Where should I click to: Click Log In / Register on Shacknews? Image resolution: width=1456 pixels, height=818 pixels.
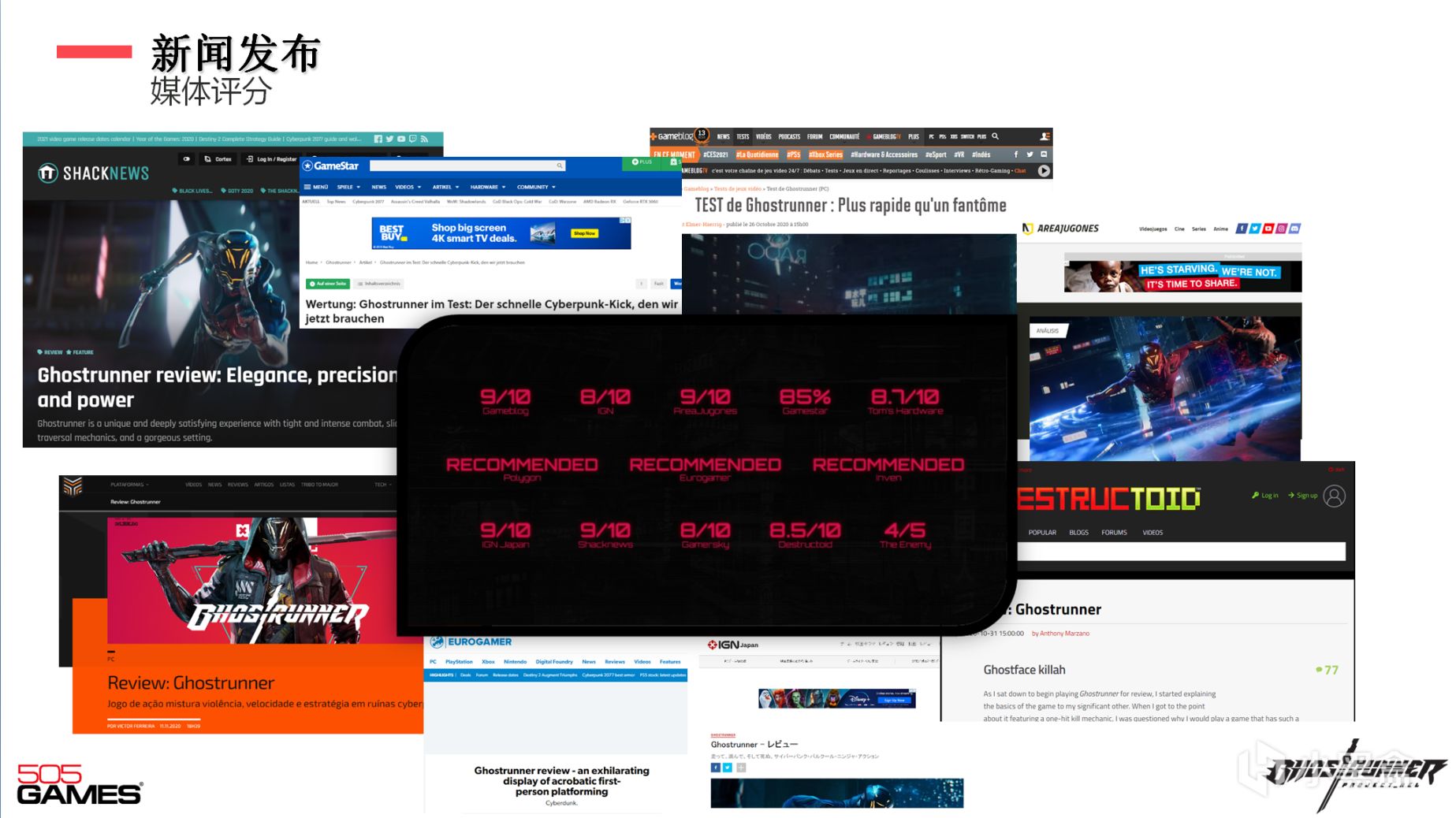point(272,159)
